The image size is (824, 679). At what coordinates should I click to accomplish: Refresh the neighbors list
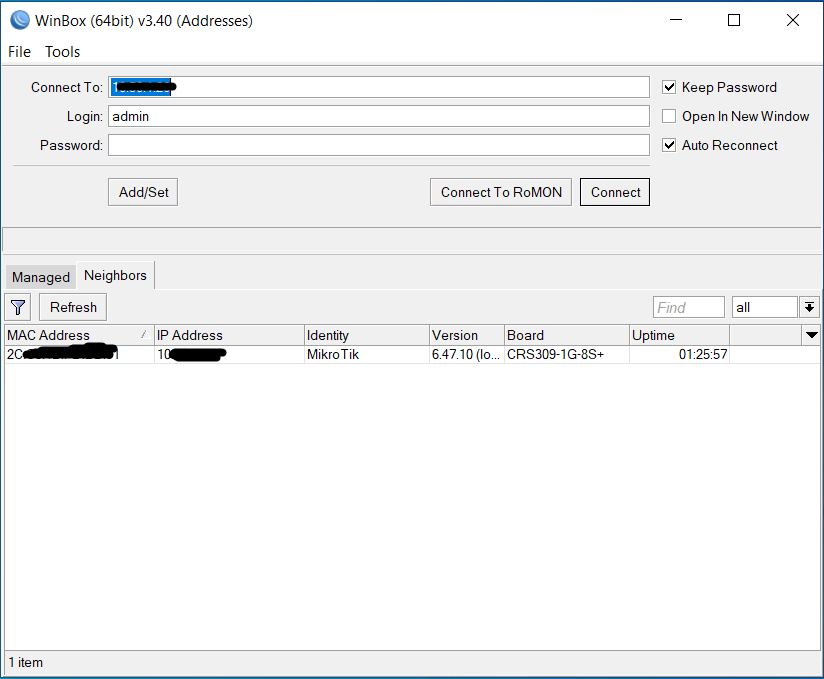coord(73,307)
